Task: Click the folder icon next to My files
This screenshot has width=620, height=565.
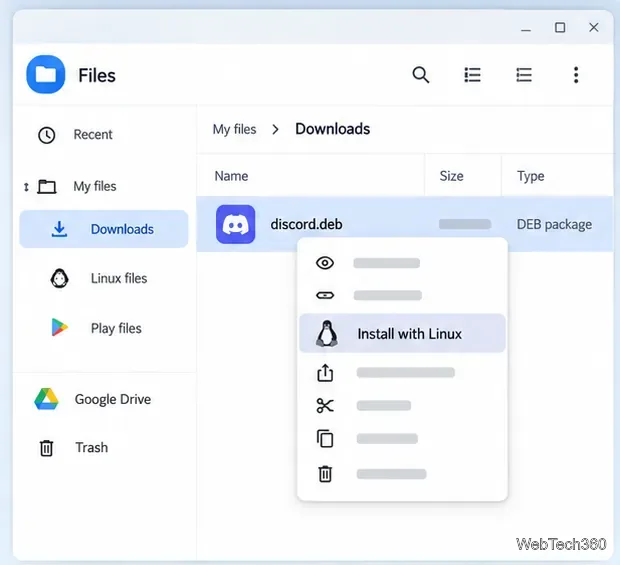Action: (x=47, y=186)
